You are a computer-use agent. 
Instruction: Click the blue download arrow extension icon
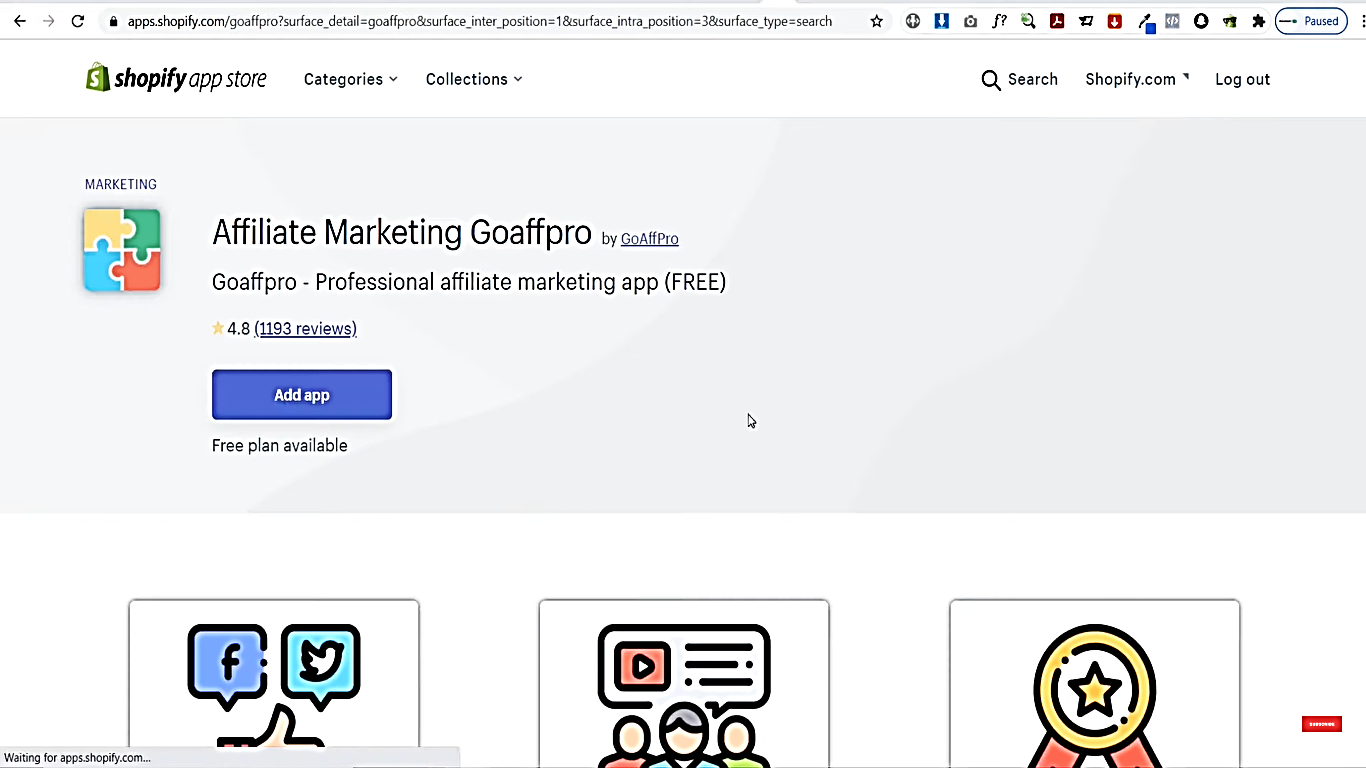(942, 21)
